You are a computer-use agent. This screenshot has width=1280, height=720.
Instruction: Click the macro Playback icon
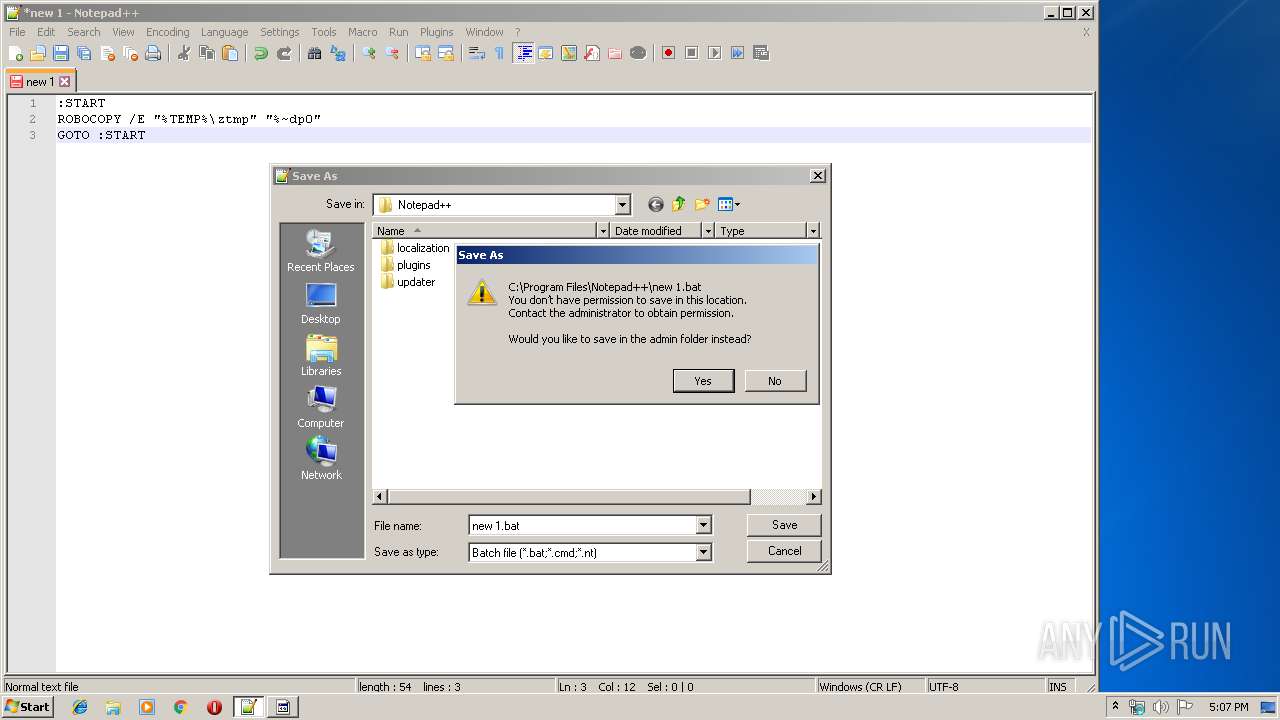(714, 53)
